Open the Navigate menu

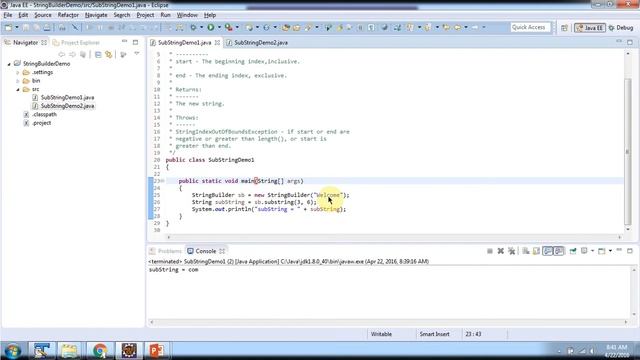tap(96, 15)
